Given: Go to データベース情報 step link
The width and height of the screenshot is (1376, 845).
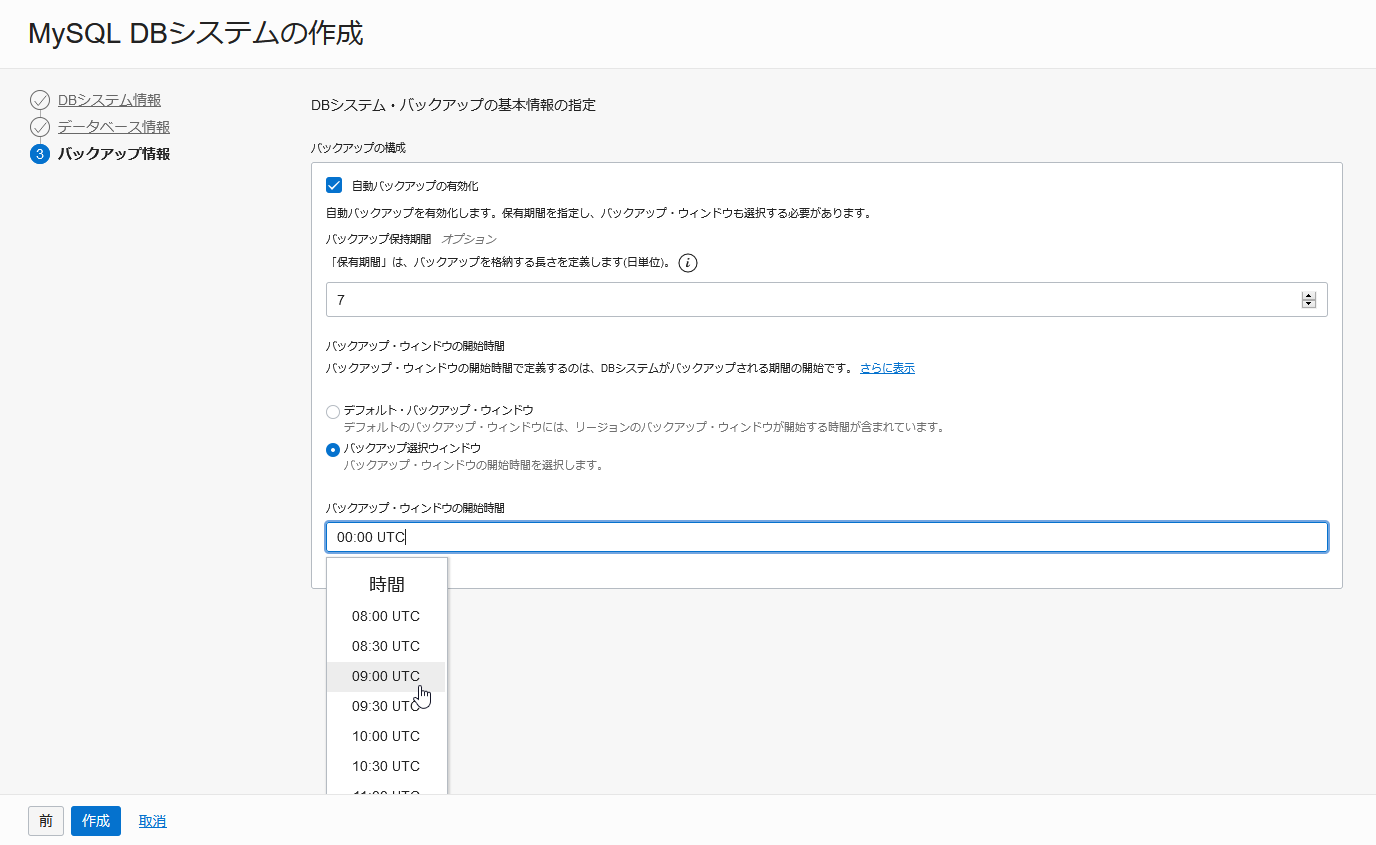Looking at the screenshot, I should coord(114,127).
